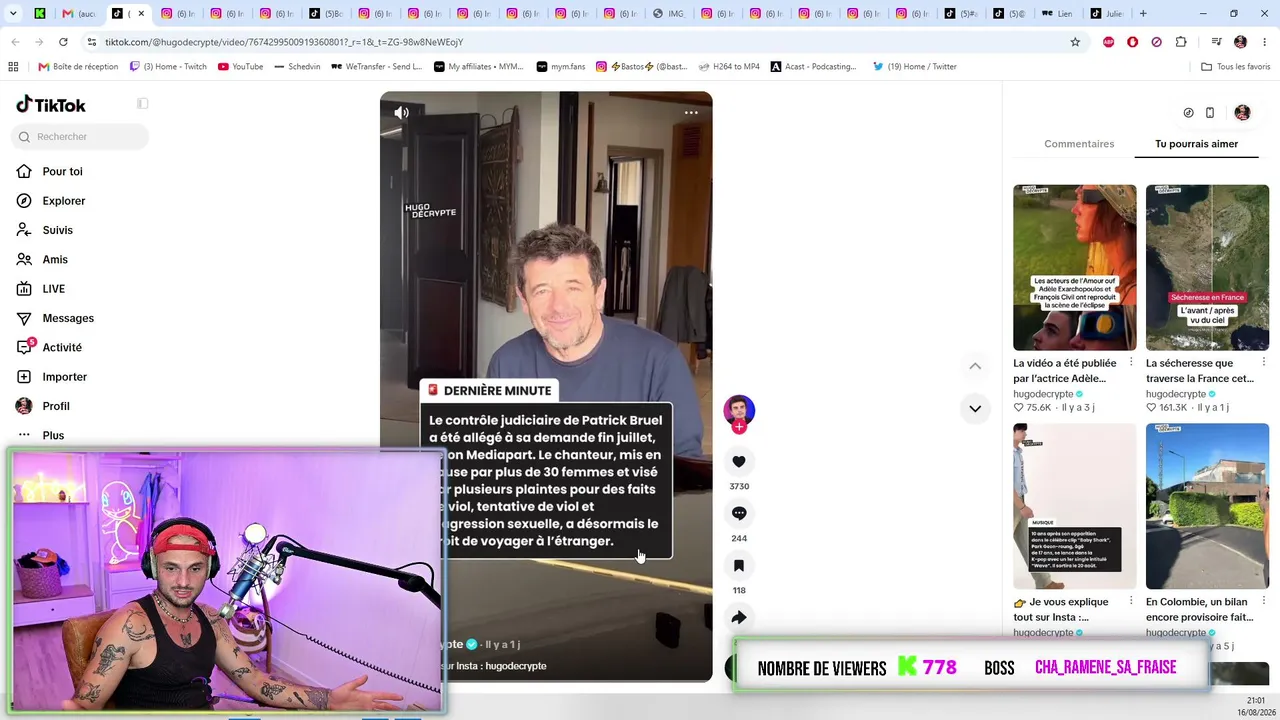Collapse the sidebar with the panel icon

[x=143, y=104]
